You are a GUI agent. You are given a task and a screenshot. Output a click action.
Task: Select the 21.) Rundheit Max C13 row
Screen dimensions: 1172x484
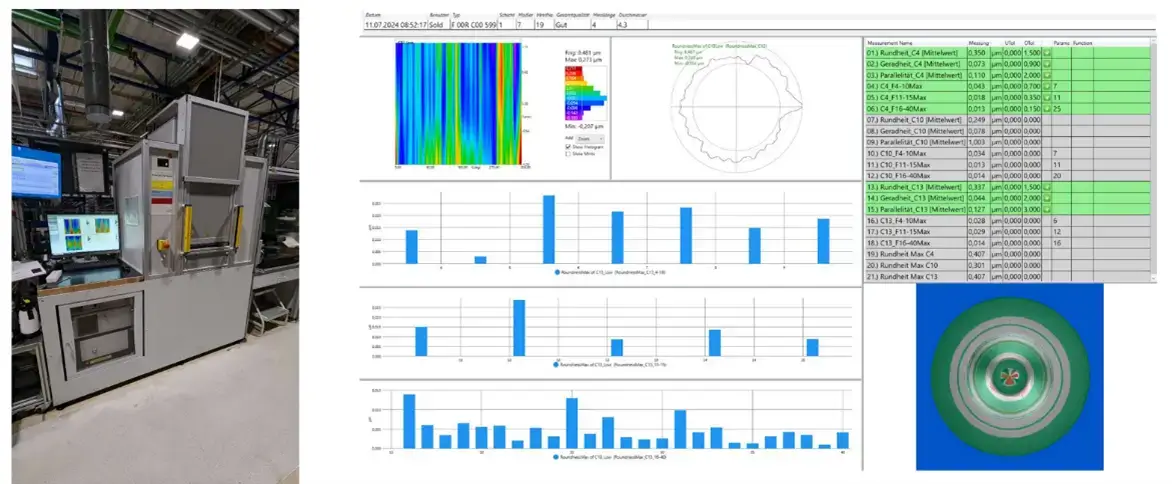(x=1010, y=276)
